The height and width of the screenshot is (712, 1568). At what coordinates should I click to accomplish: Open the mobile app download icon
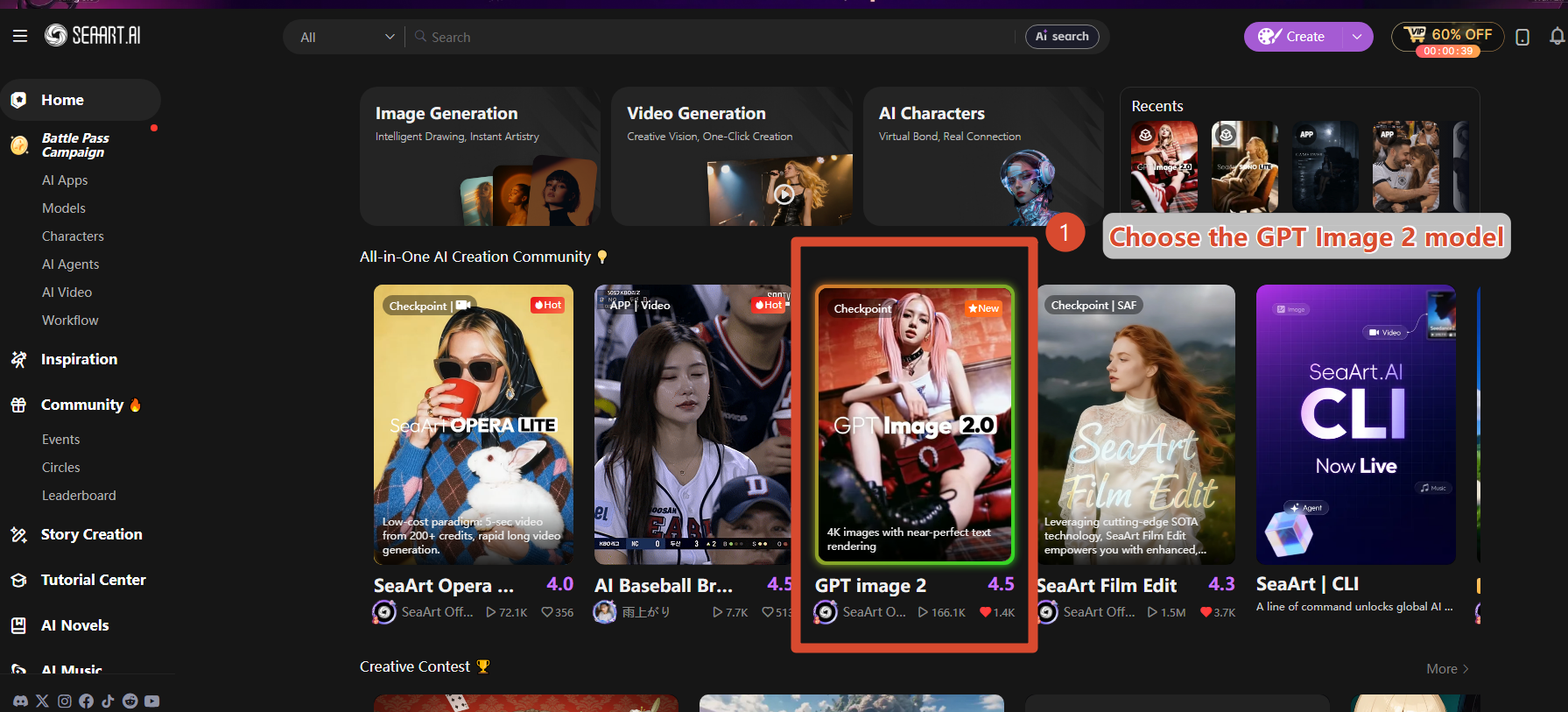1522,37
